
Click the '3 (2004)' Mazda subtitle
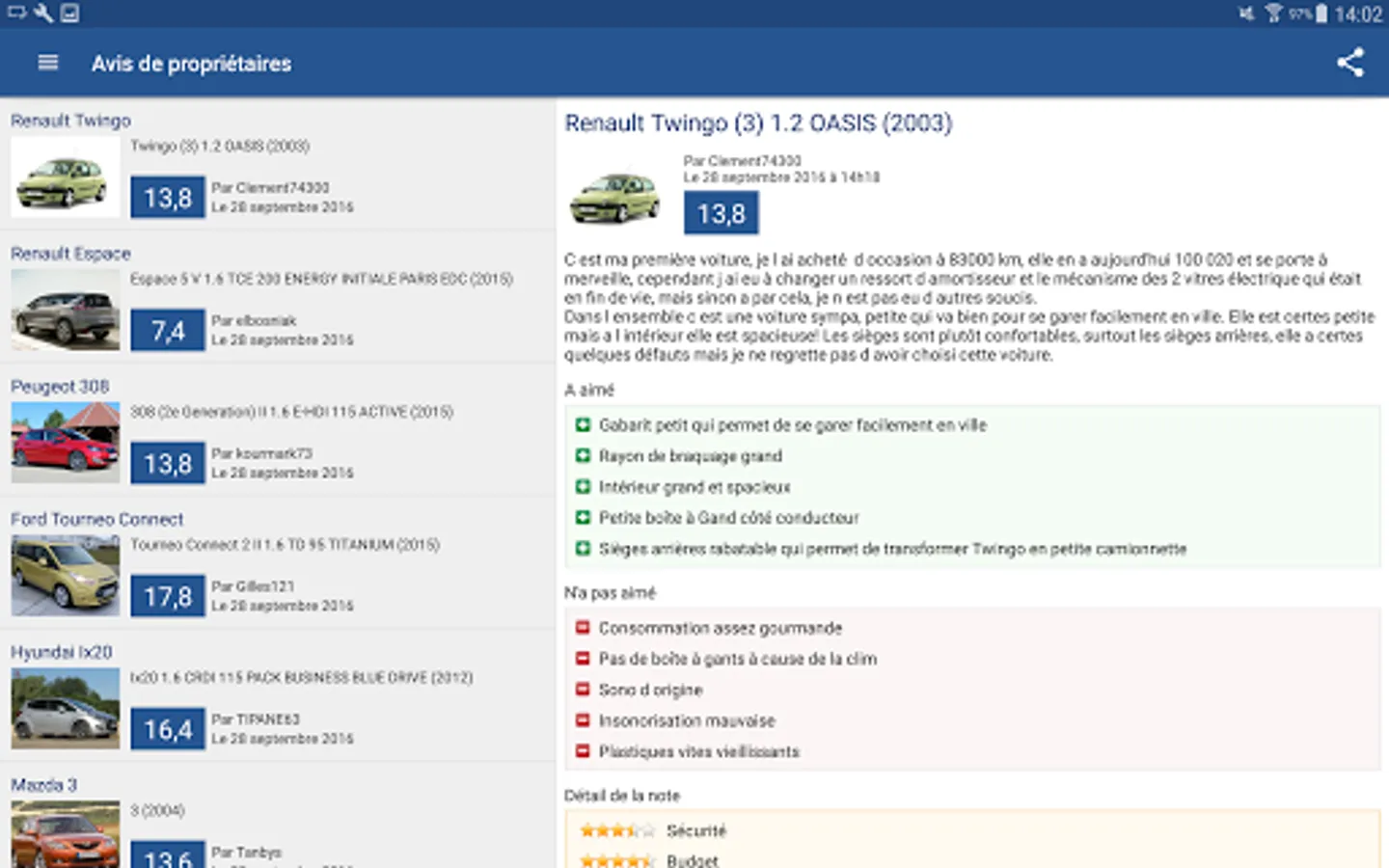(x=157, y=811)
